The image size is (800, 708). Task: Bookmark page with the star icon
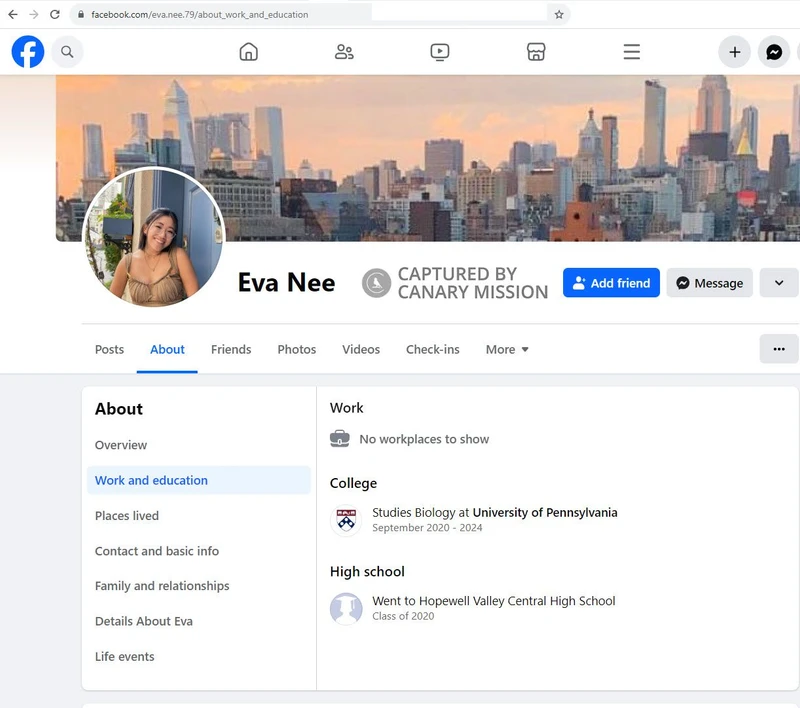click(x=559, y=15)
